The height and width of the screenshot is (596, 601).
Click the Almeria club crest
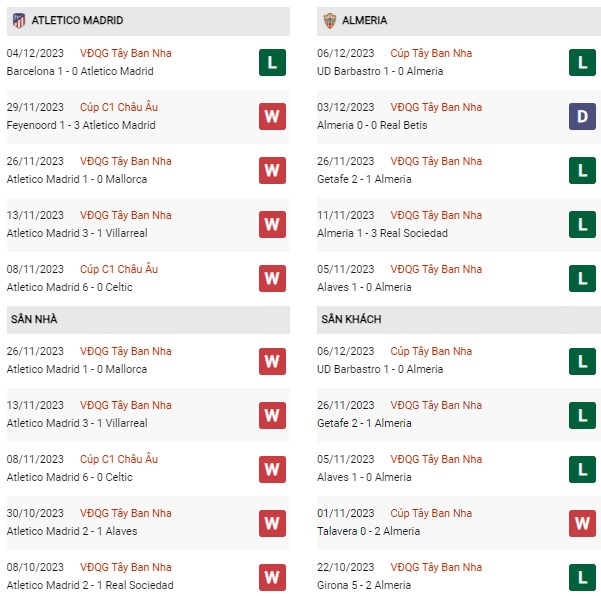pos(330,21)
